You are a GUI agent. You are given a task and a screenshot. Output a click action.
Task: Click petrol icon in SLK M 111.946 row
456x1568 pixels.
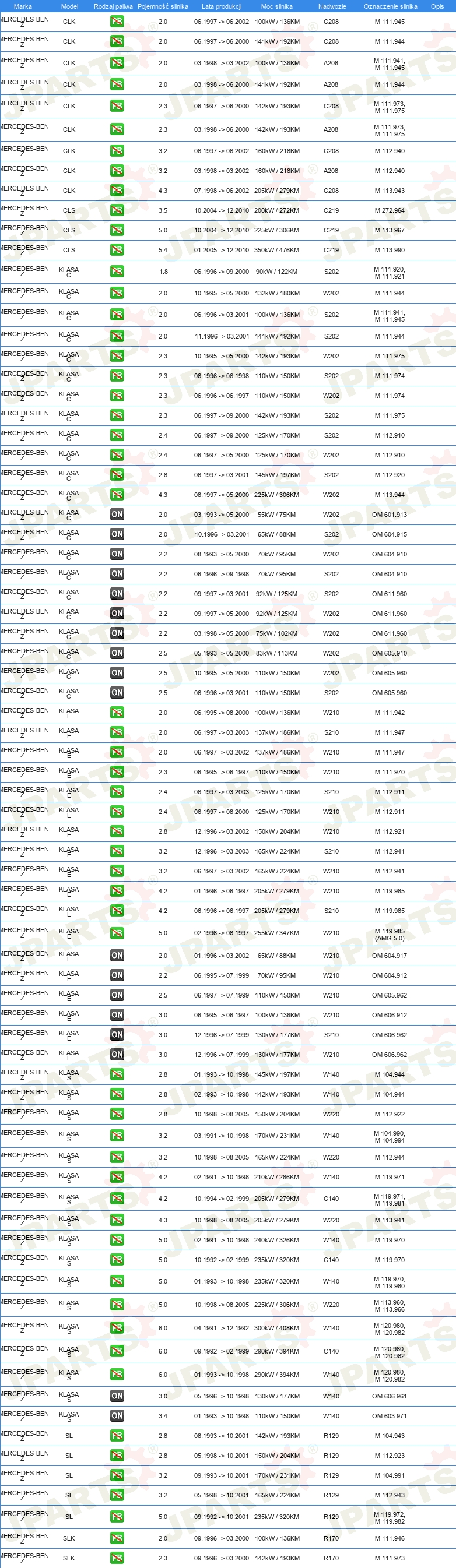tap(117, 1538)
